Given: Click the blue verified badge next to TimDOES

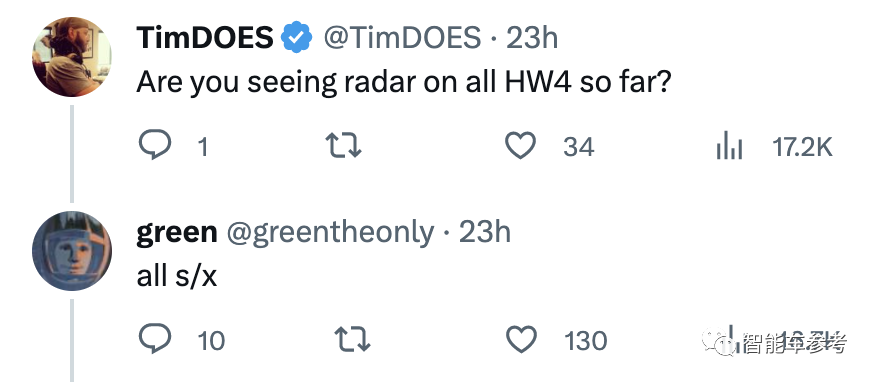Looking at the screenshot, I should coord(297,37).
